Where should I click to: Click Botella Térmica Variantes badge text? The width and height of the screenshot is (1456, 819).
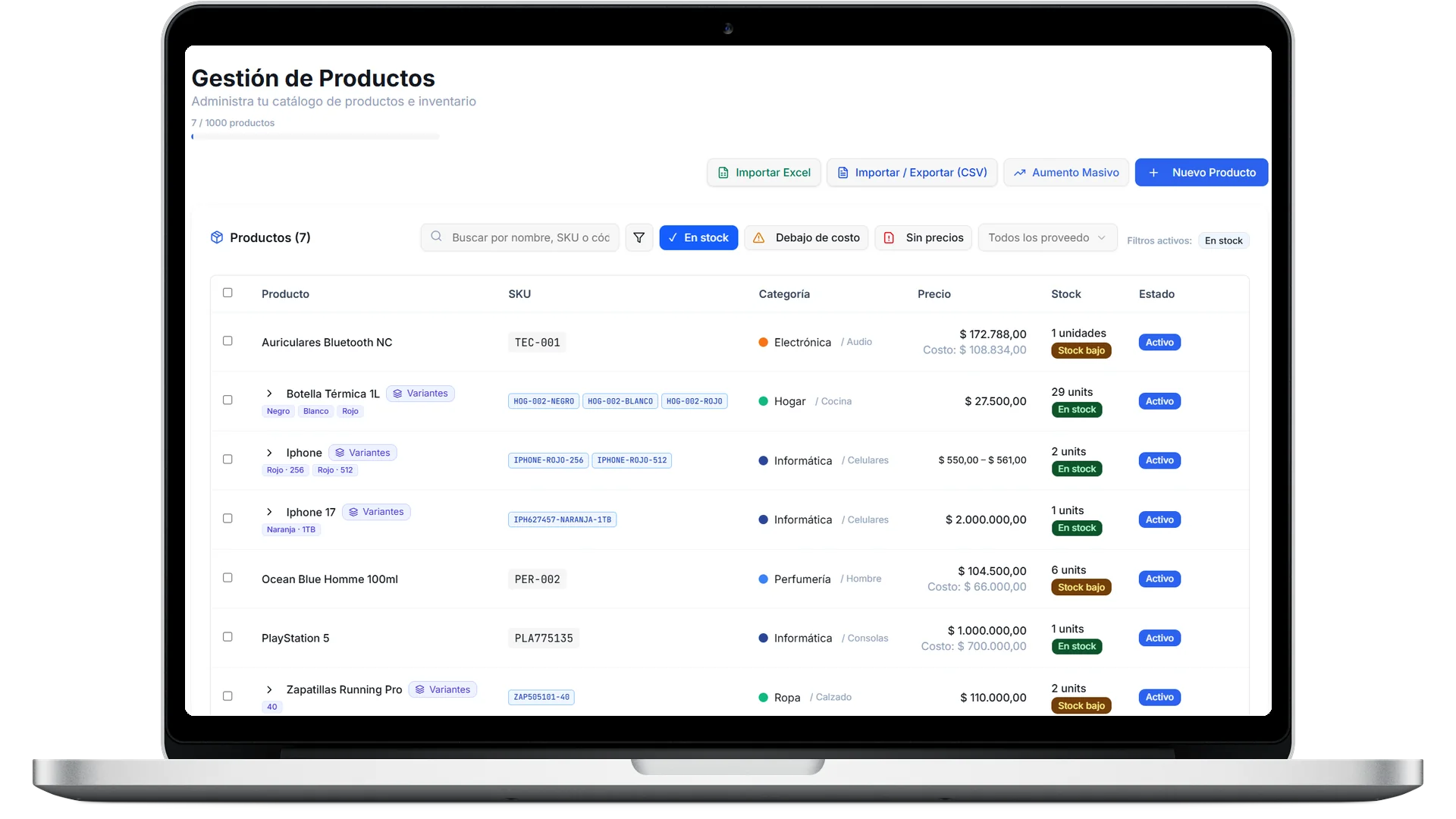(x=427, y=394)
